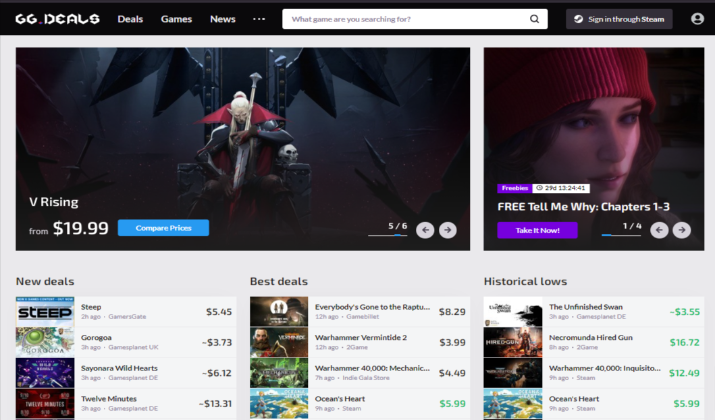This screenshot has height=420, width=715.
Task: Focus the game search field
Action: tap(414, 19)
